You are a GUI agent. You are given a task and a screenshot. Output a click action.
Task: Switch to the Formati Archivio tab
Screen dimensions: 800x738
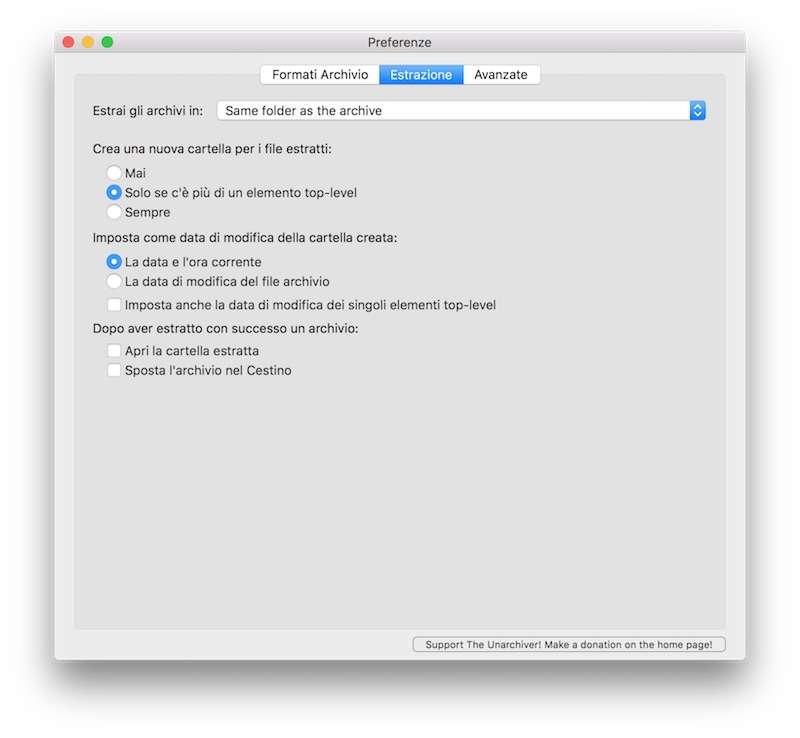pos(320,75)
